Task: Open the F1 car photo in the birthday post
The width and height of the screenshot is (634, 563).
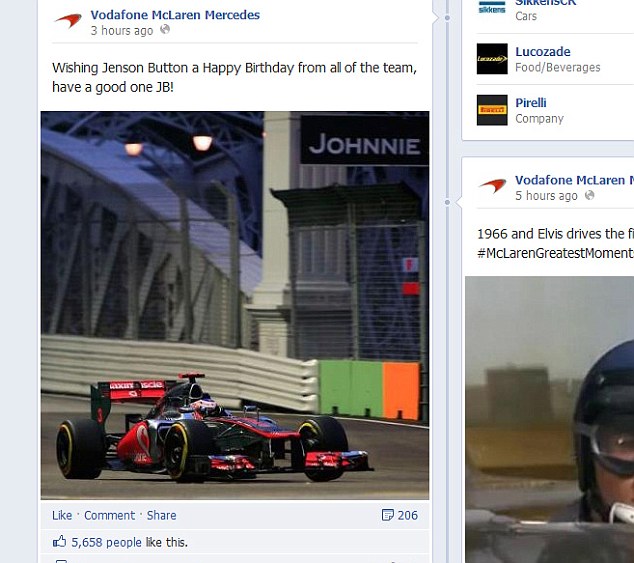Action: coord(235,305)
